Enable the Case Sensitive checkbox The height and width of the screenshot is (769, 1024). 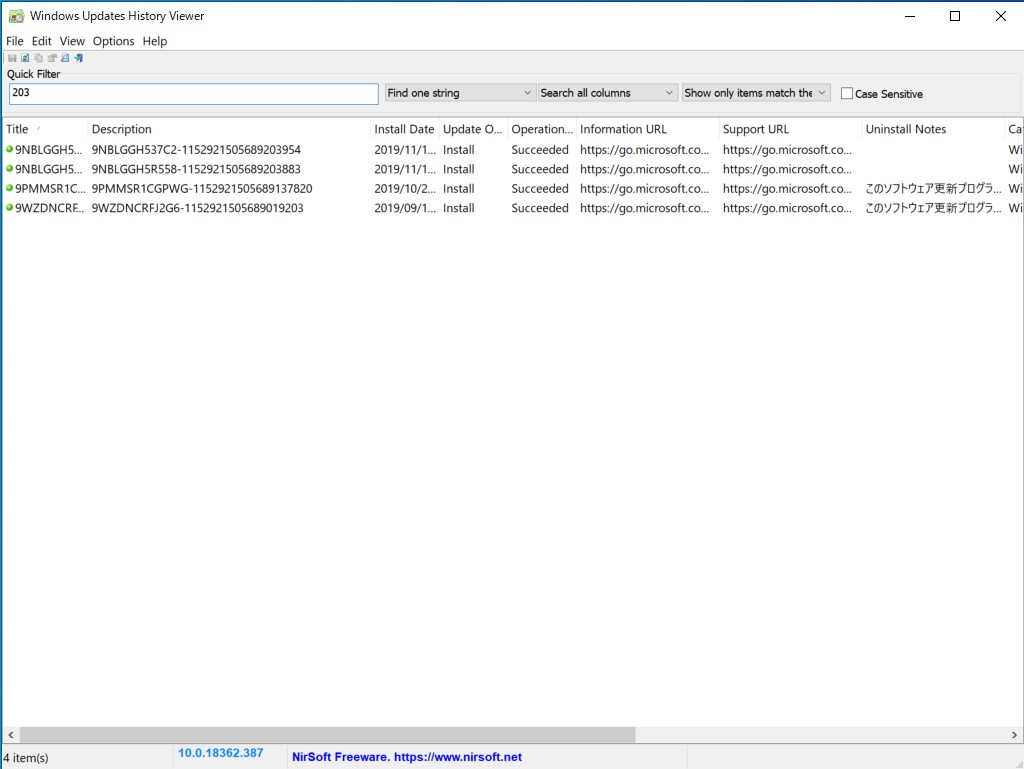click(x=847, y=93)
